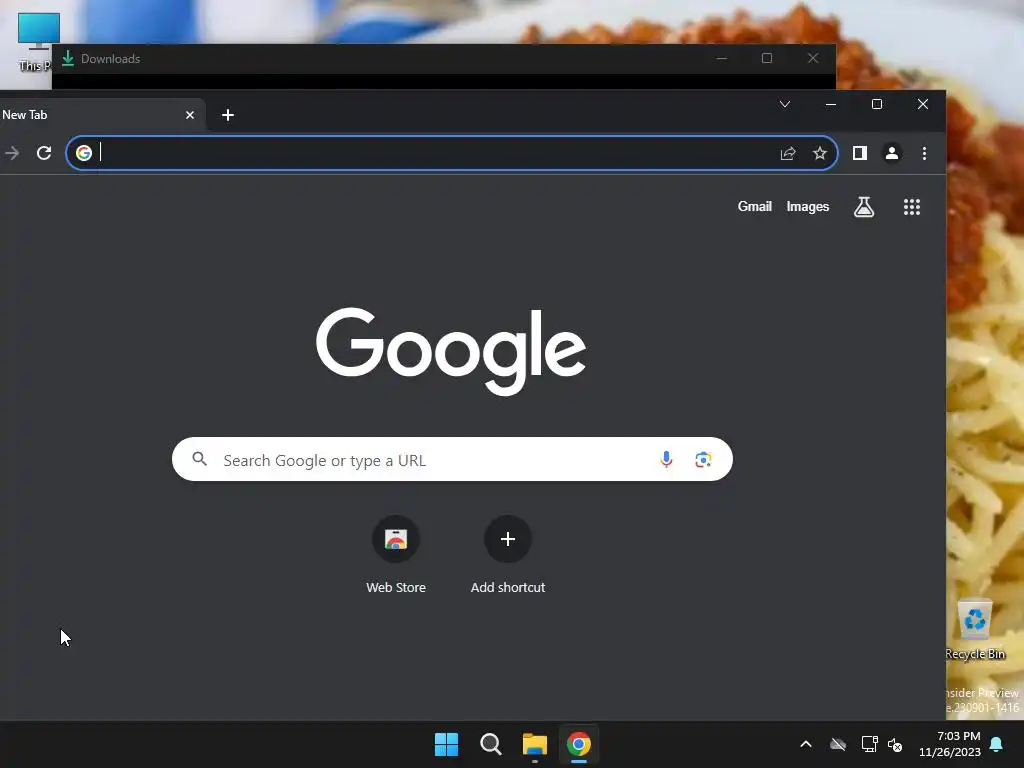Maximize the Downloads window

(767, 58)
